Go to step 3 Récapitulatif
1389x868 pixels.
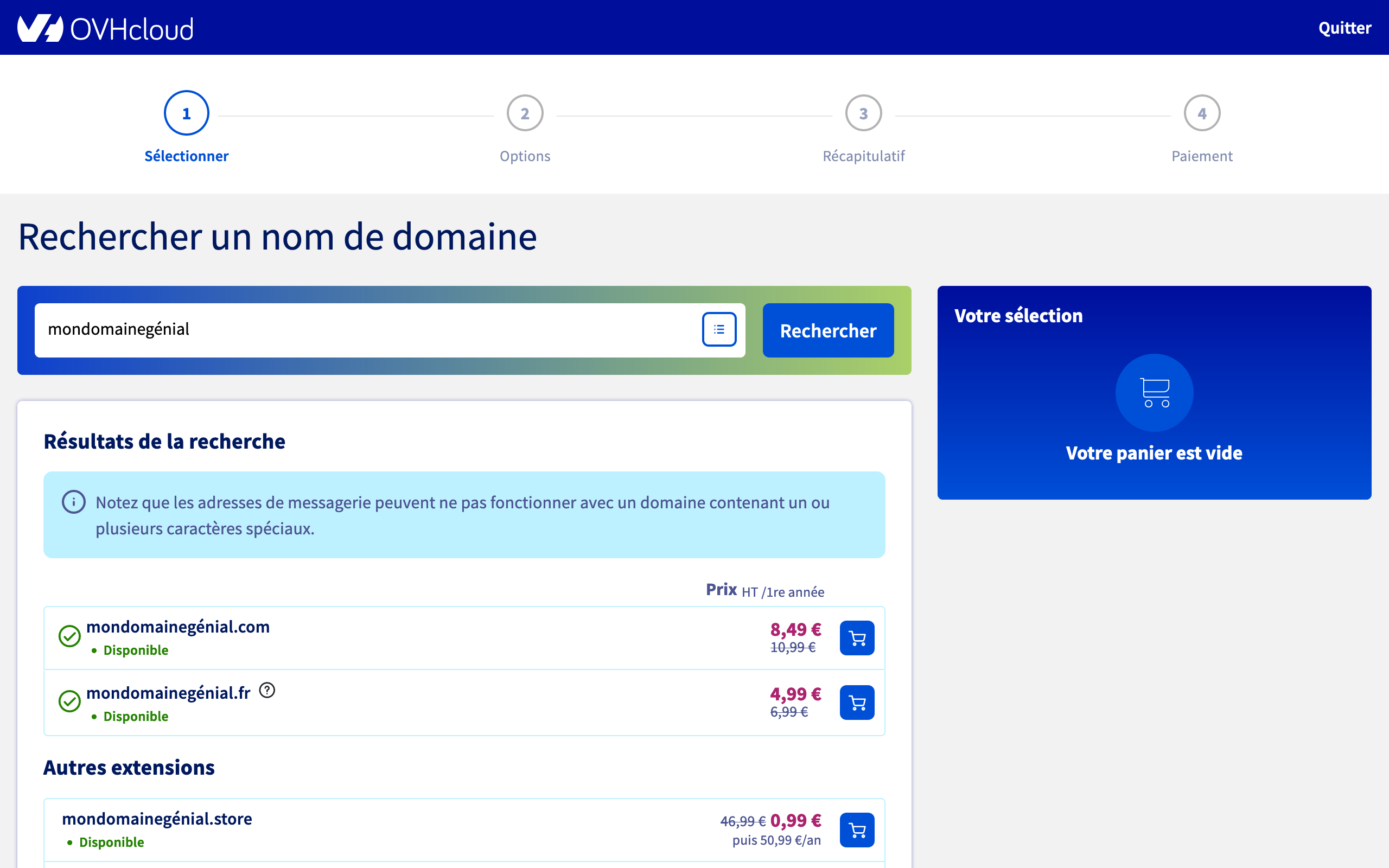[863, 129]
